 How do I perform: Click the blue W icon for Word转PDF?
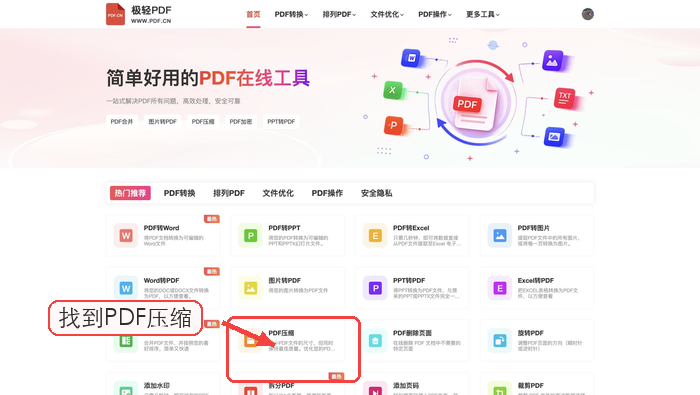tap(126, 288)
